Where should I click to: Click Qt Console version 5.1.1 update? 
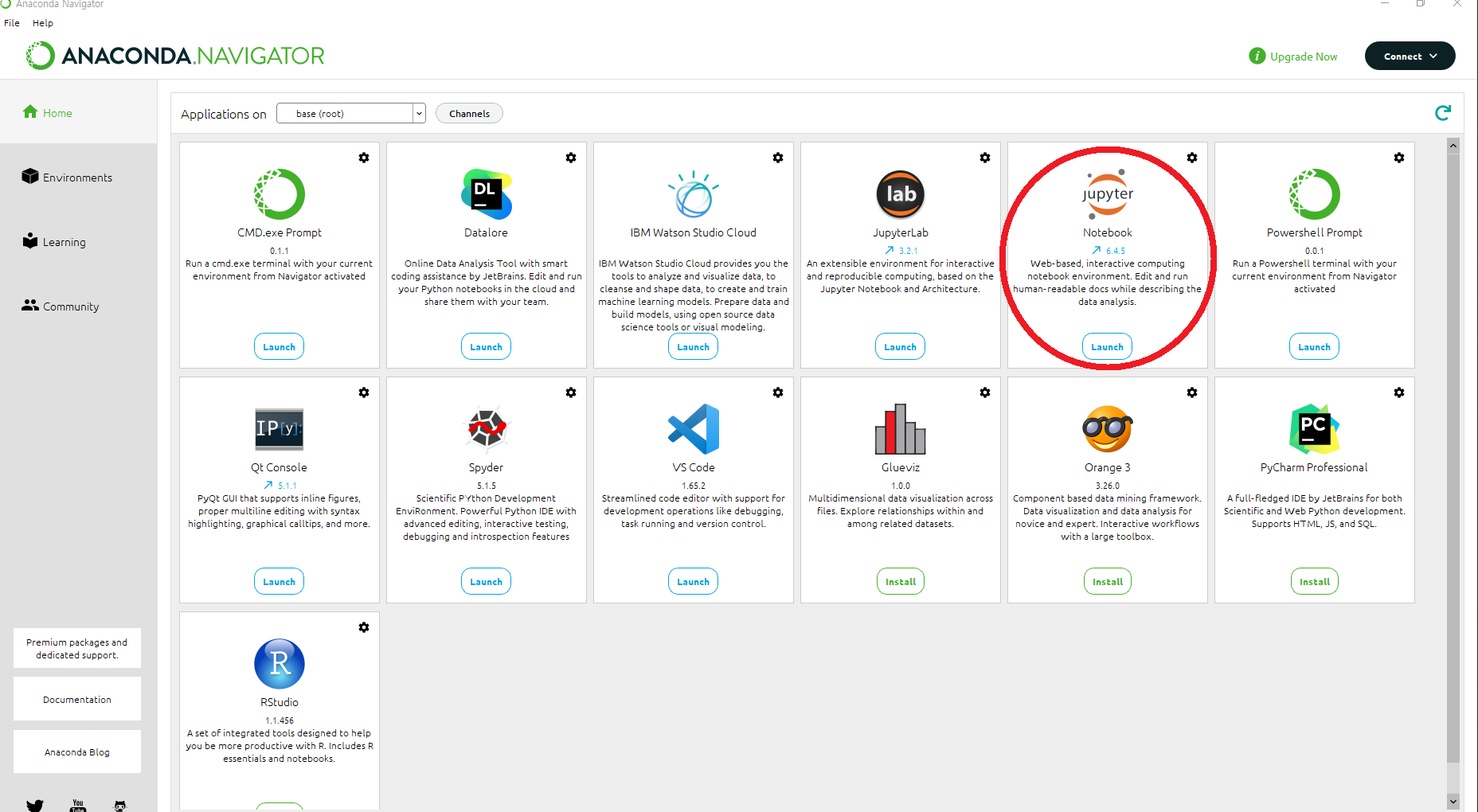(280, 485)
